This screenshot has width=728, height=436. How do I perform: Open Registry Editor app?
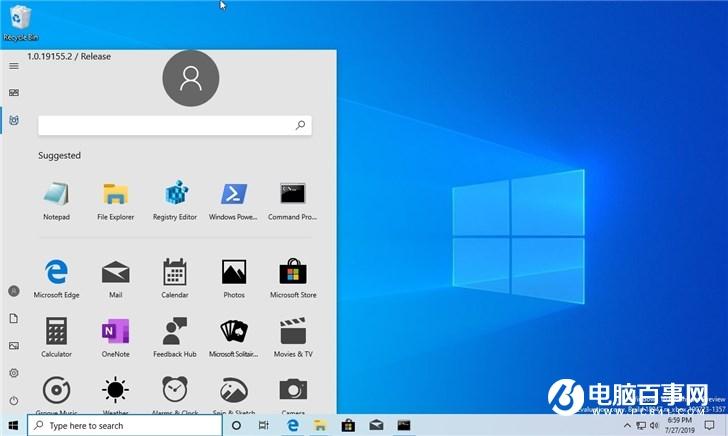point(175,202)
